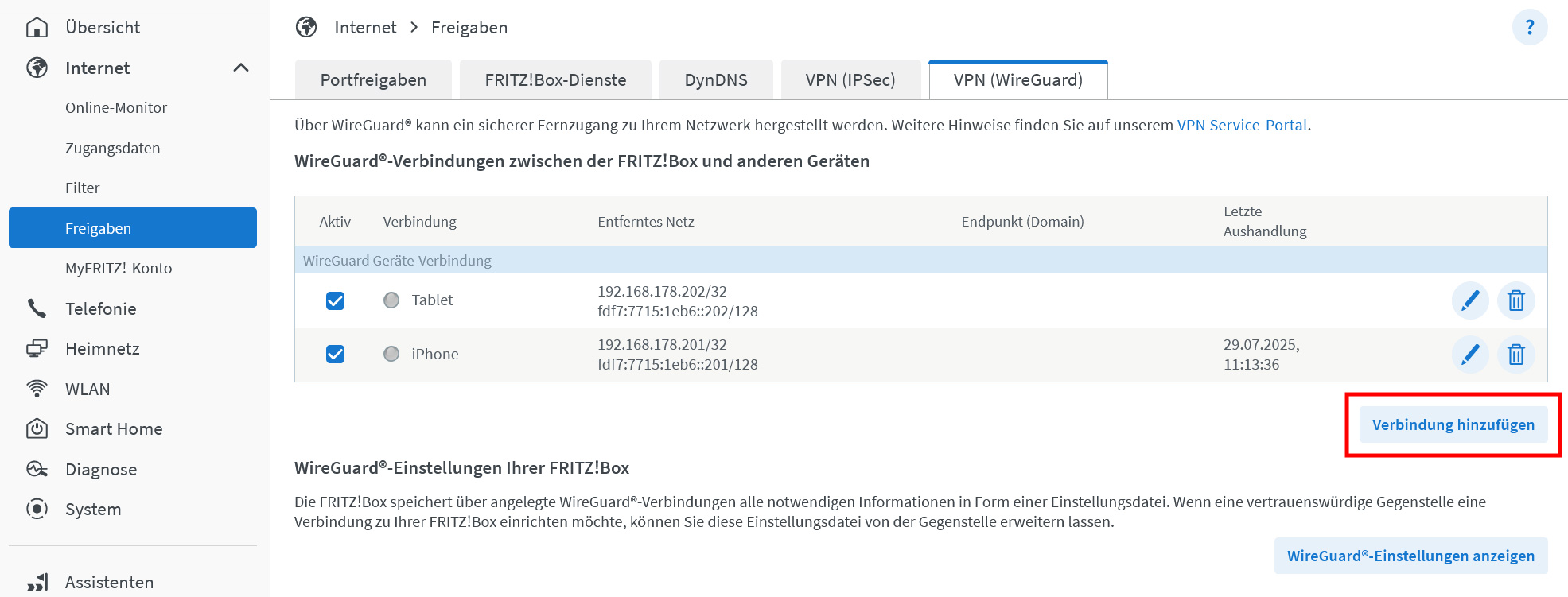Screen dimensions: 1568x597
Task: Collapse the Internet menu chevron
Action: tap(241, 68)
